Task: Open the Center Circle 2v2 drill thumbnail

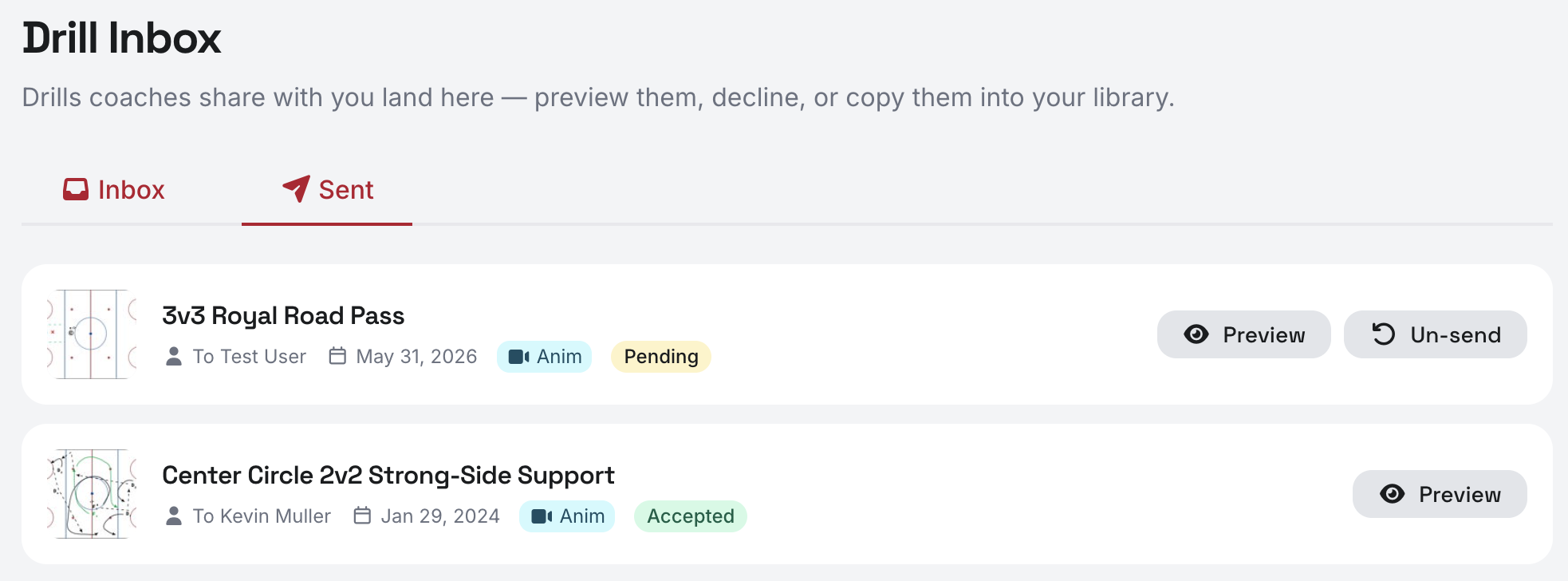Action: tap(92, 494)
